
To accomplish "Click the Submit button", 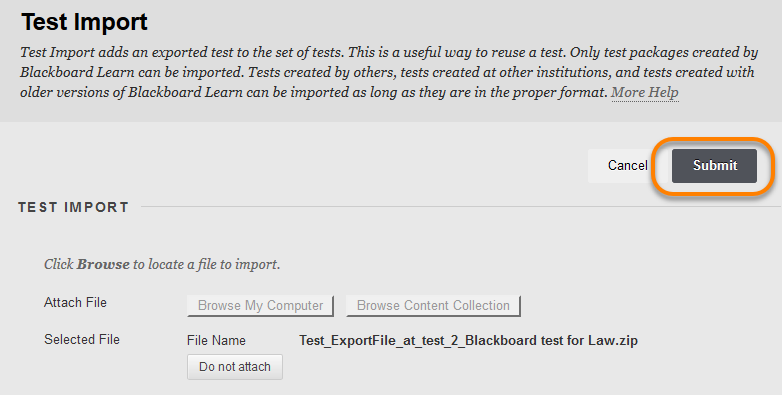I will click(x=714, y=166).
